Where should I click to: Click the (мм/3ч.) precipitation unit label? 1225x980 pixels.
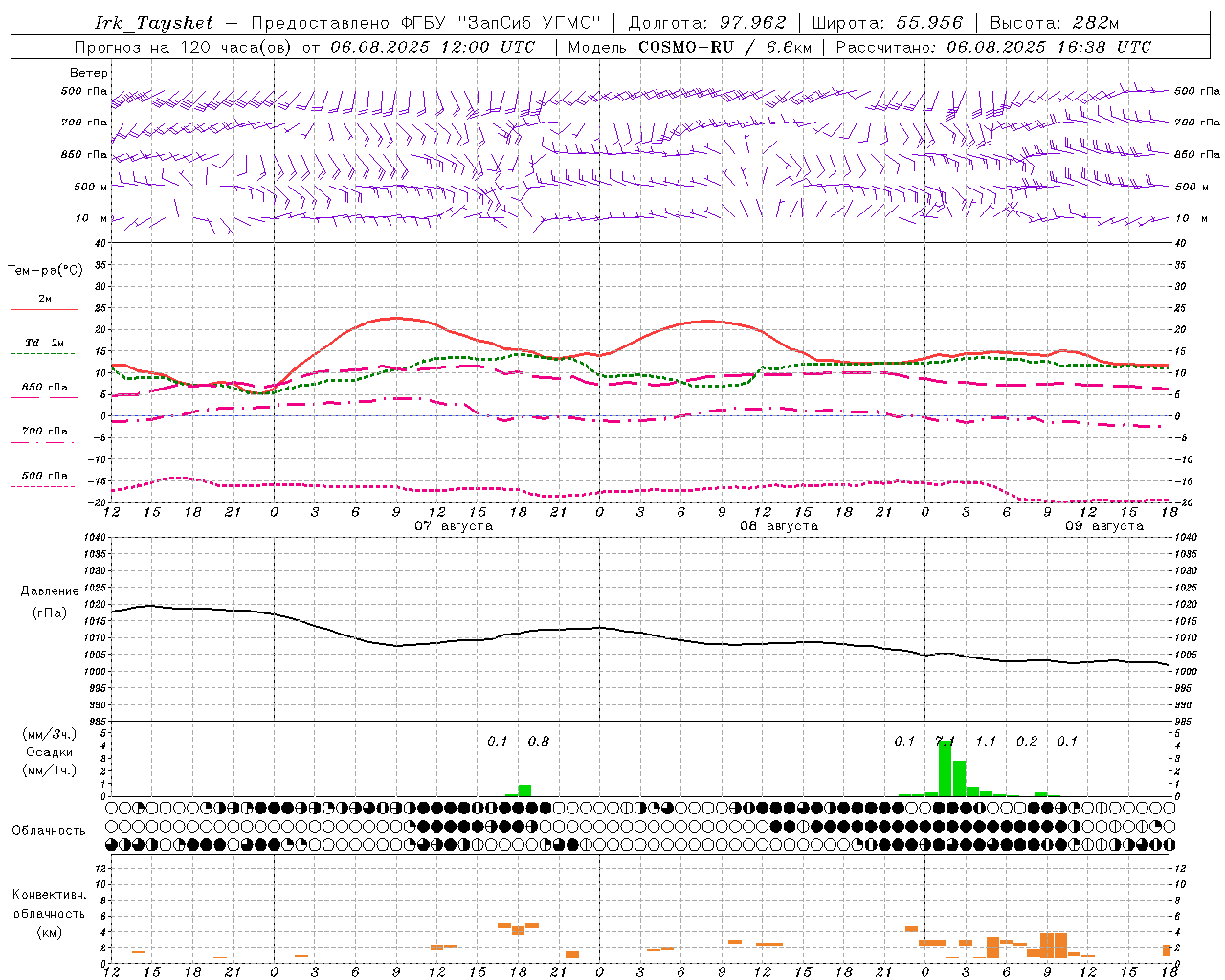pyautogui.click(x=49, y=734)
